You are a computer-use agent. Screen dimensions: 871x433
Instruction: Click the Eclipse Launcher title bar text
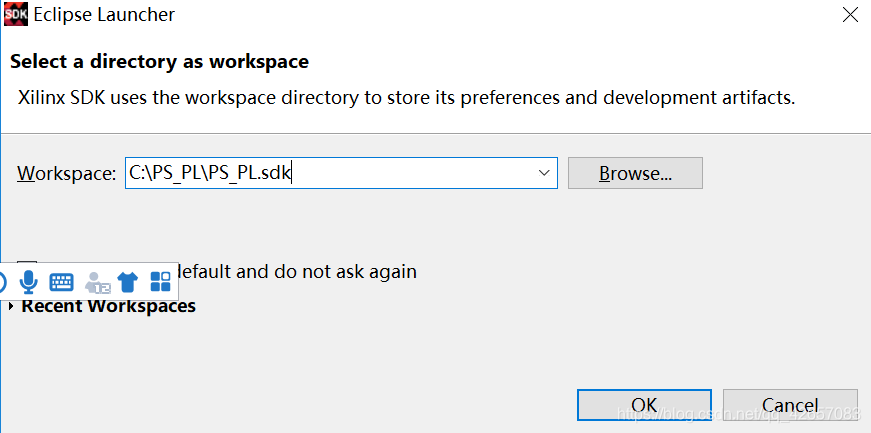[104, 15]
